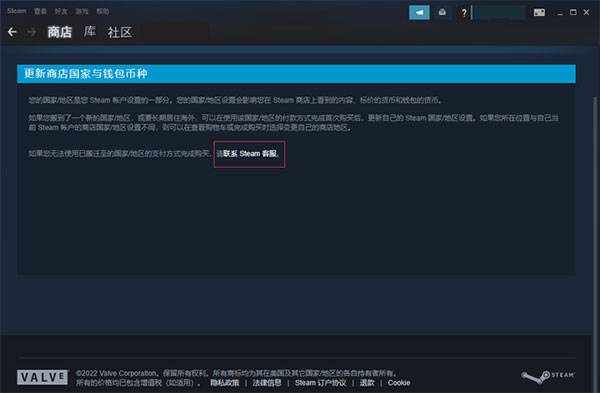600x393 pixels.
Task: Open the account name dropdown at top
Action: (499, 13)
